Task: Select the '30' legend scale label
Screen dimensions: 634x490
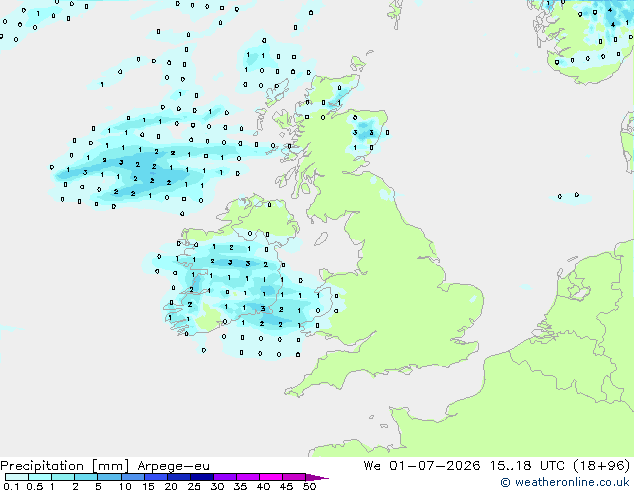Action: pos(217,486)
